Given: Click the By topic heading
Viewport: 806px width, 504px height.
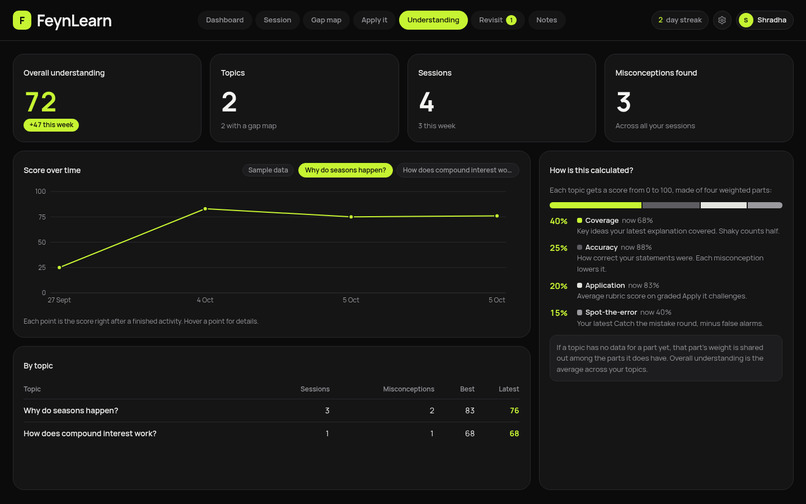Looking at the screenshot, I should pos(38,366).
